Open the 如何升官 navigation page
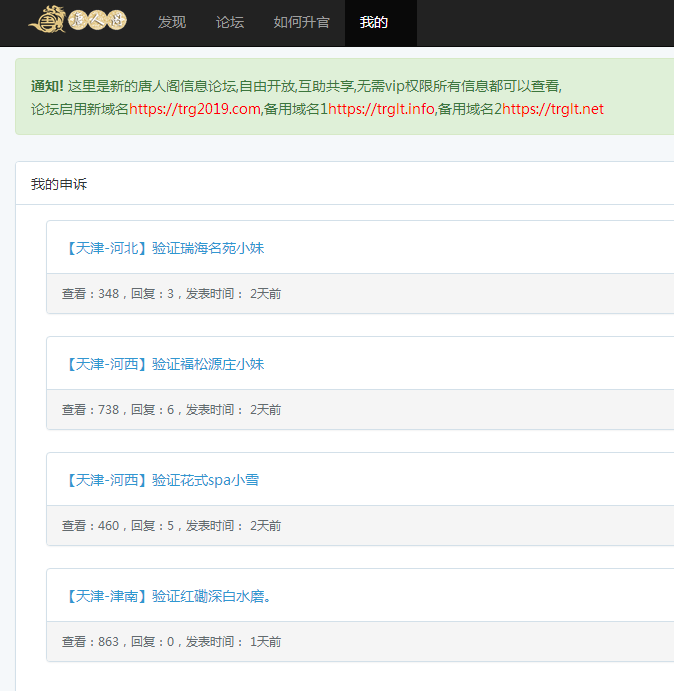The image size is (674, 691). click(x=301, y=22)
